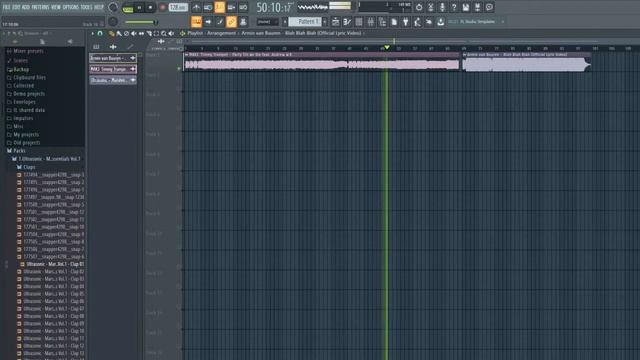
Task: Click the microphone recording icon
Action: click(x=442, y=7)
